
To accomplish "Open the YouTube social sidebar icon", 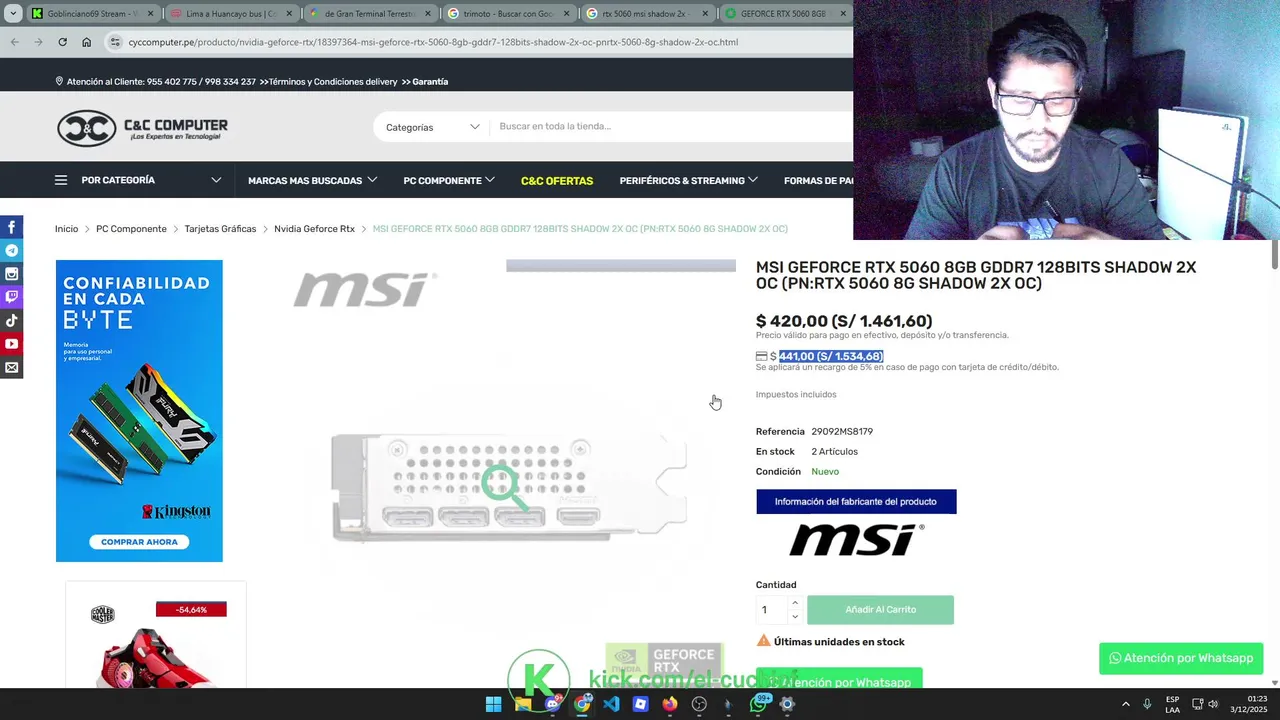I will [11, 344].
